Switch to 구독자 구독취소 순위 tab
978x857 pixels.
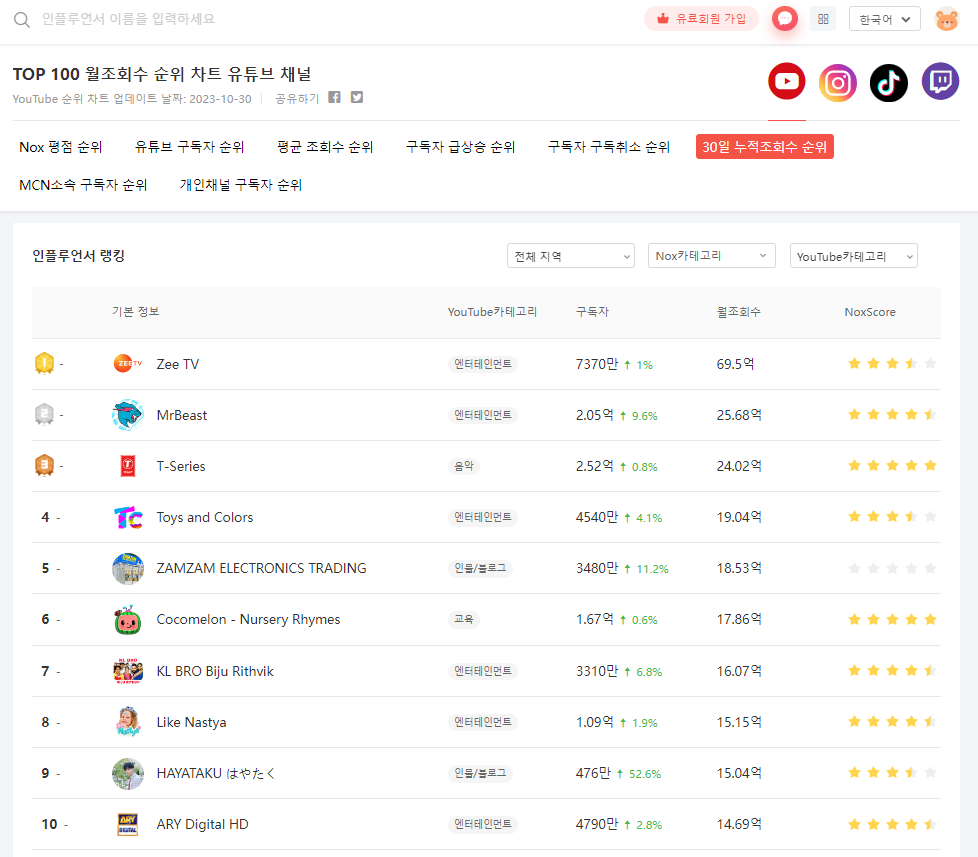tap(609, 147)
